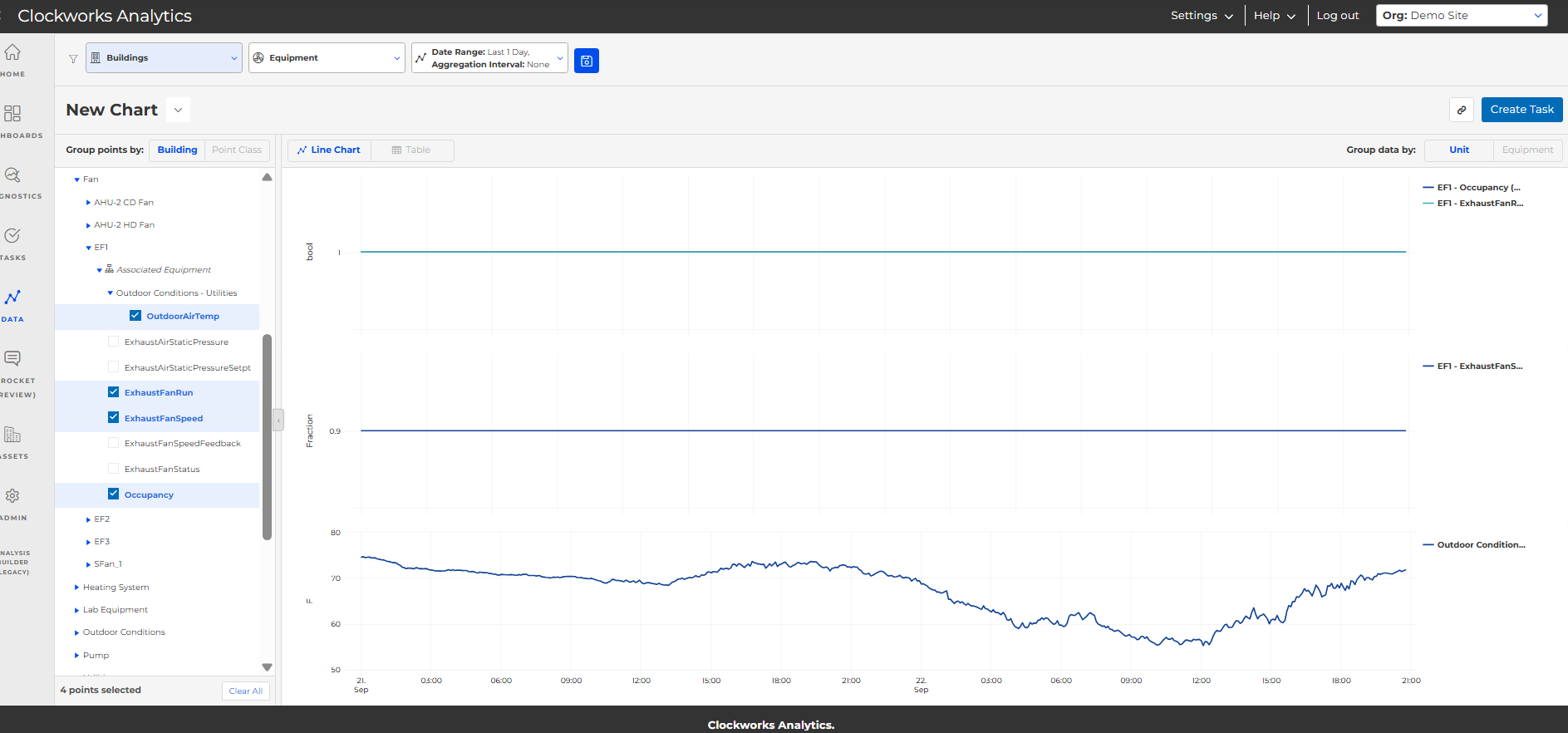The image size is (1568, 733).
Task: Collapse the points panel handle
Action: (278, 420)
